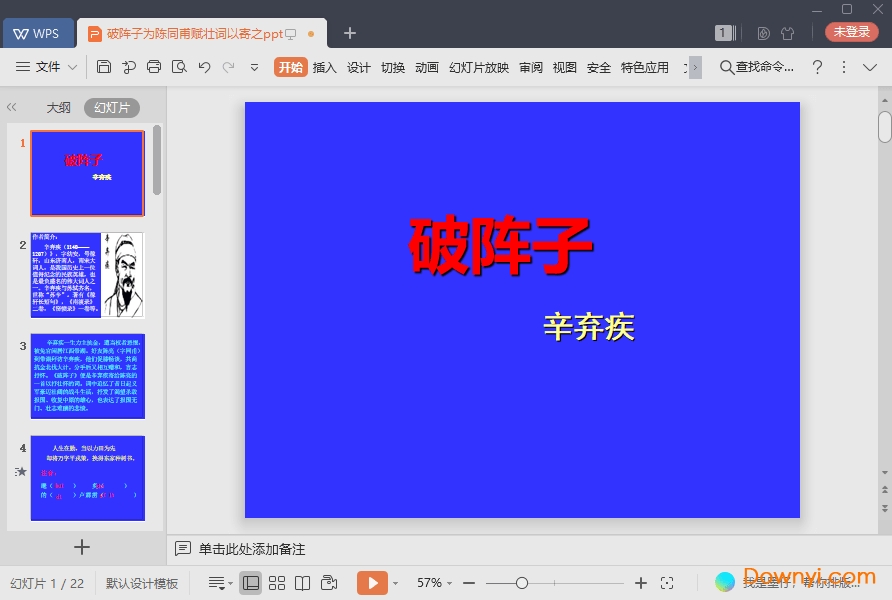The width and height of the screenshot is (892, 600).
Task: Start slideshow with the orange play button
Action: coord(373,582)
